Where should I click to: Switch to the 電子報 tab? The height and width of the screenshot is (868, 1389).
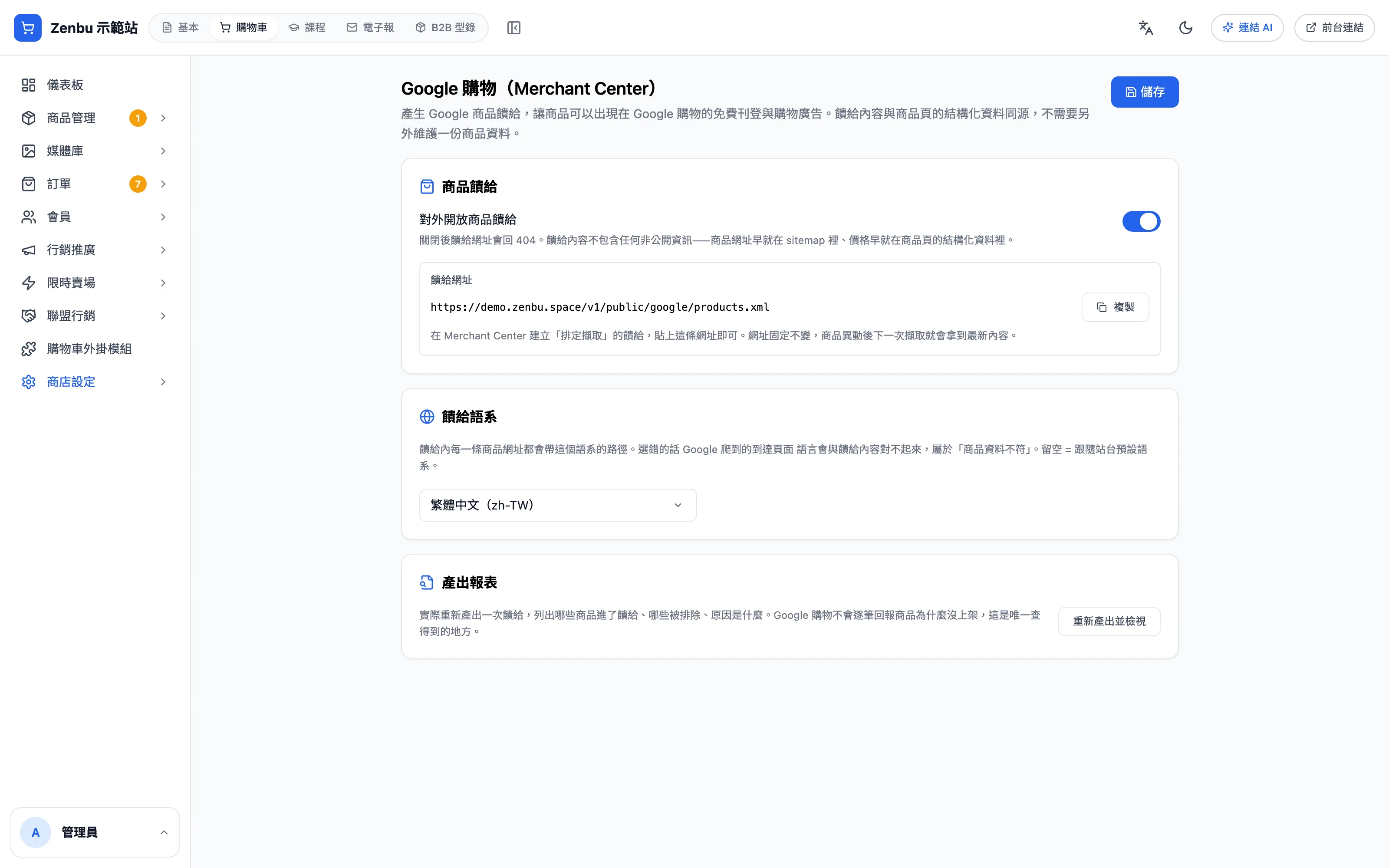point(371,27)
